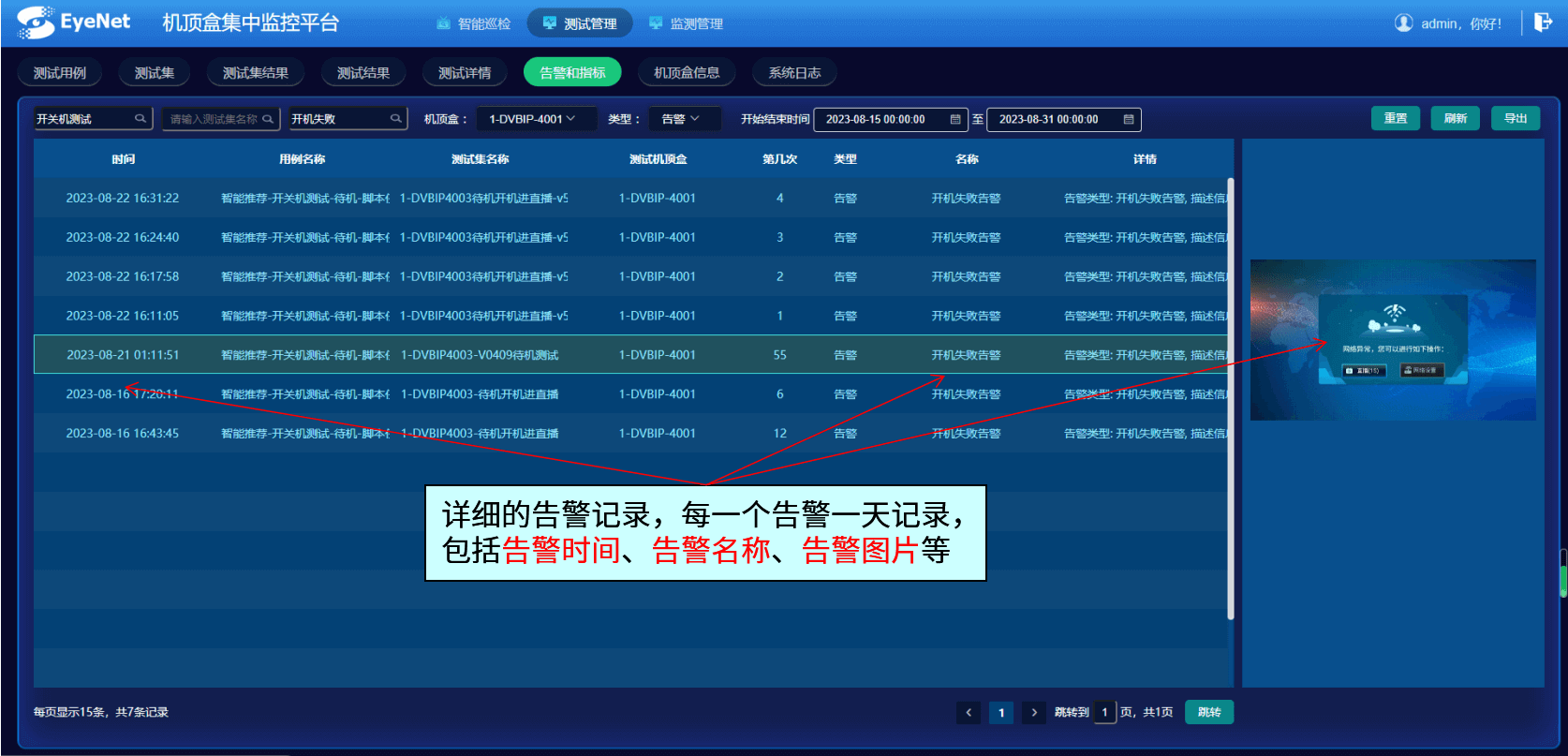1568x756 pixels.
Task: Click the 跳转 jump button
Action: click(x=1208, y=713)
